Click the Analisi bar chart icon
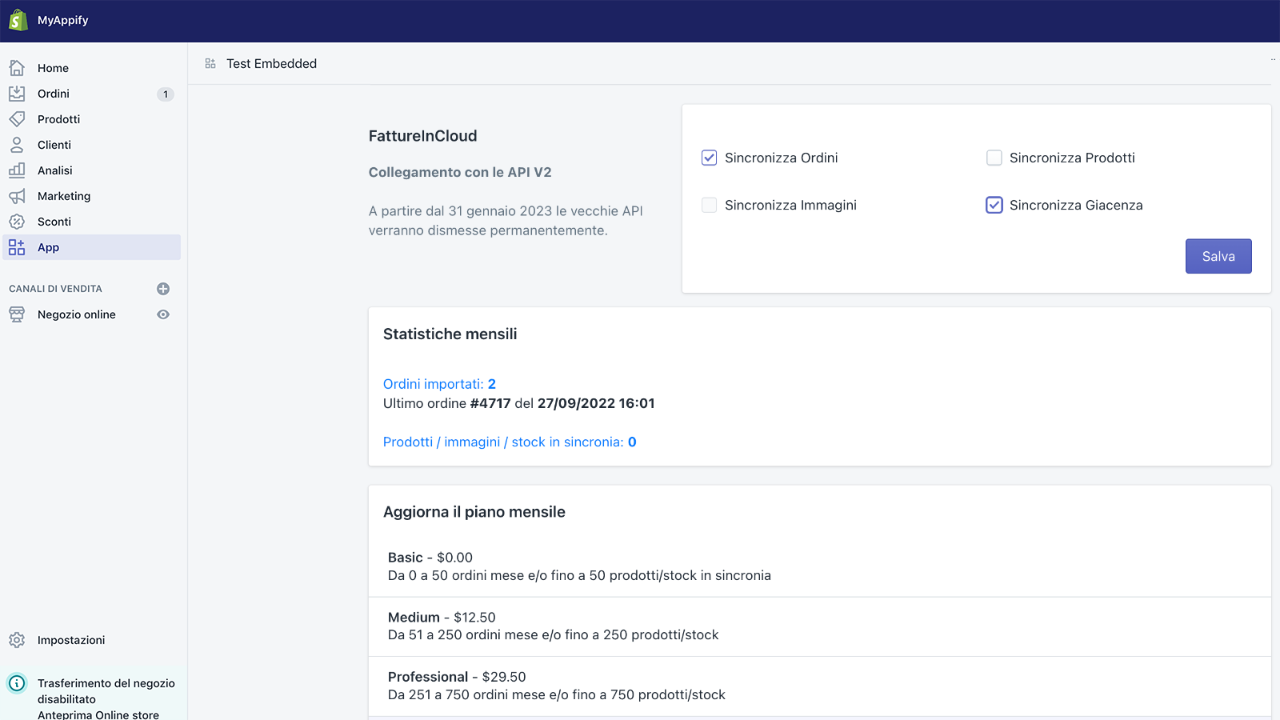 pyautogui.click(x=17, y=170)
